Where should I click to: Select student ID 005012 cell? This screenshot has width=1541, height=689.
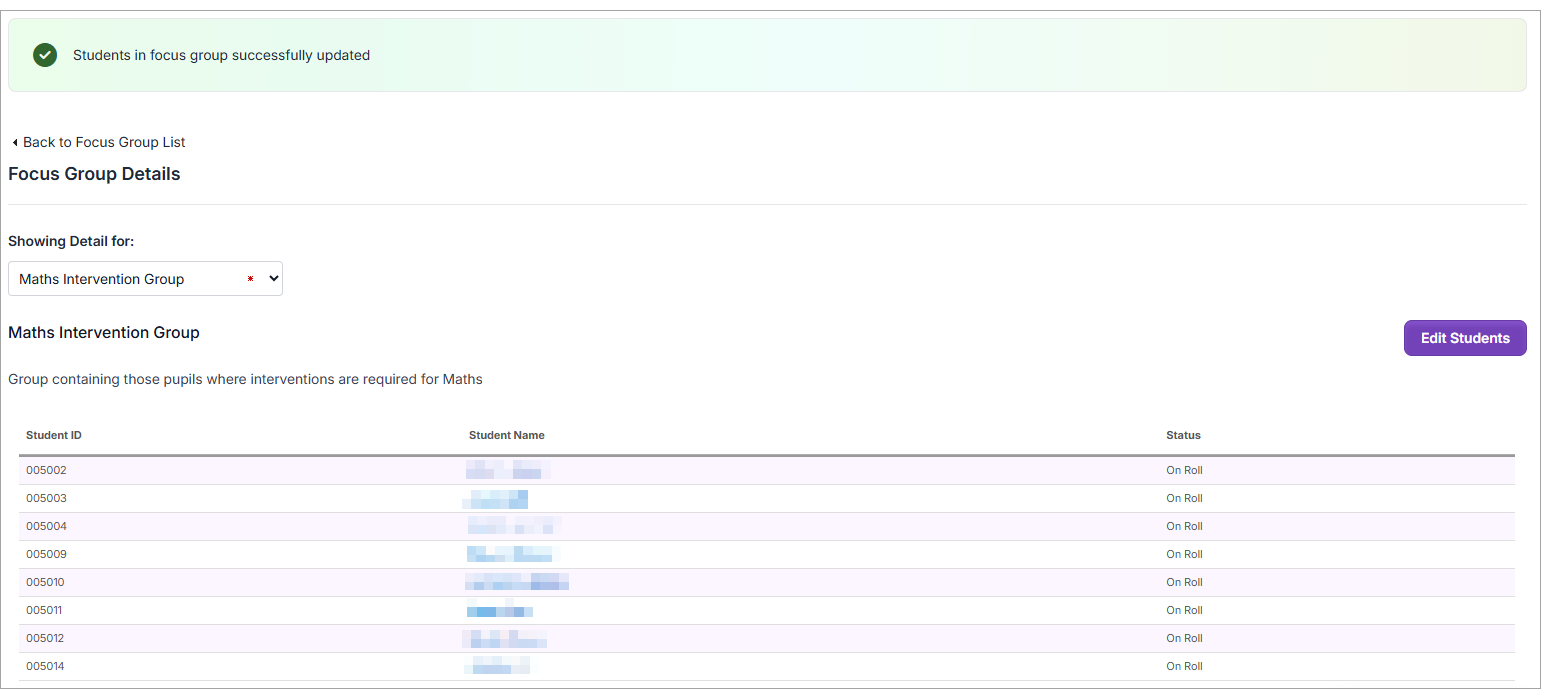(46, 638)
